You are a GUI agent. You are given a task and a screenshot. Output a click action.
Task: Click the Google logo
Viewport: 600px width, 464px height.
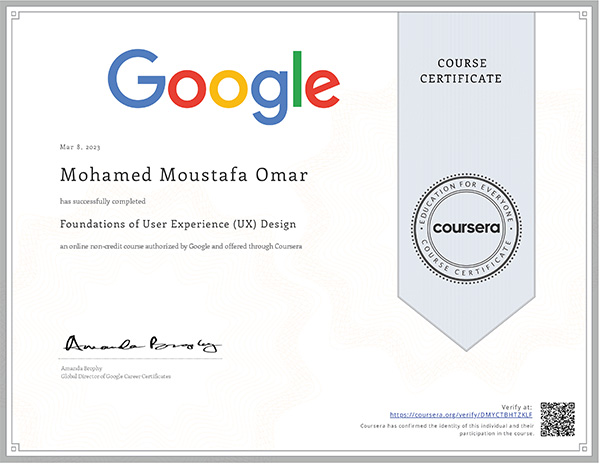coord(224,86)
